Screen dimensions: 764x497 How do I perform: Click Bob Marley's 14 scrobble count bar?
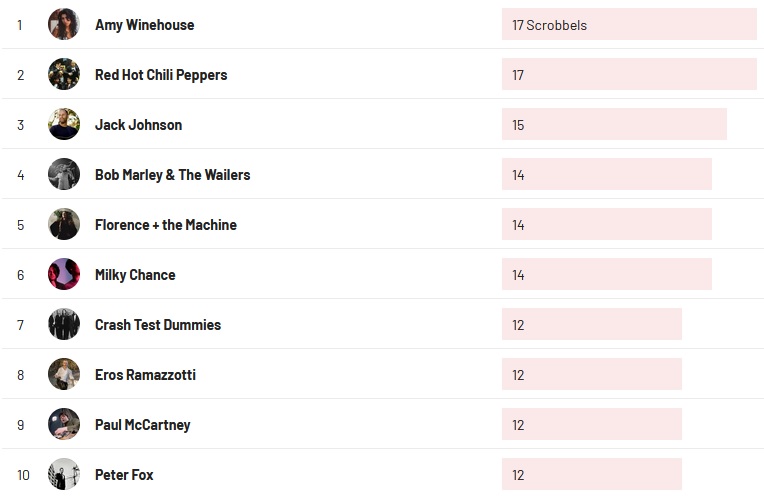pyautogui.click(x=606, y=175)
